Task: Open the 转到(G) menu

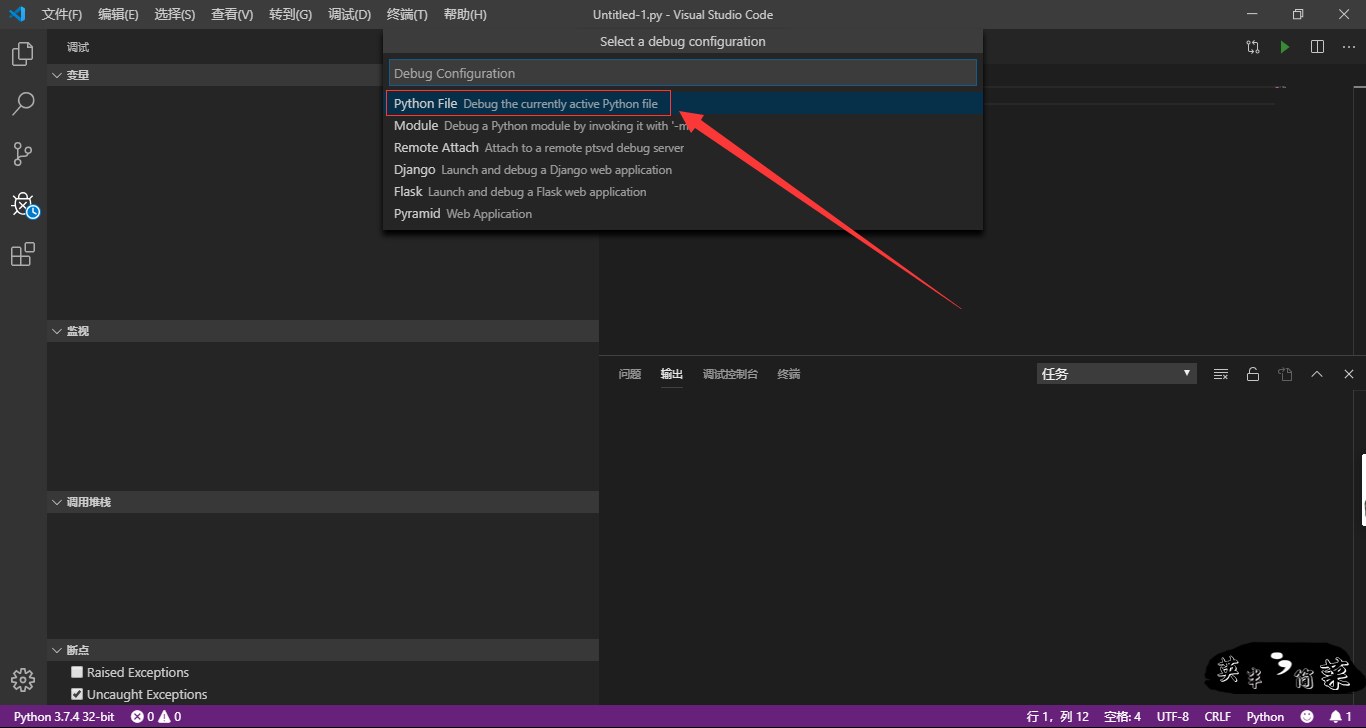Action: coord(290,15)
